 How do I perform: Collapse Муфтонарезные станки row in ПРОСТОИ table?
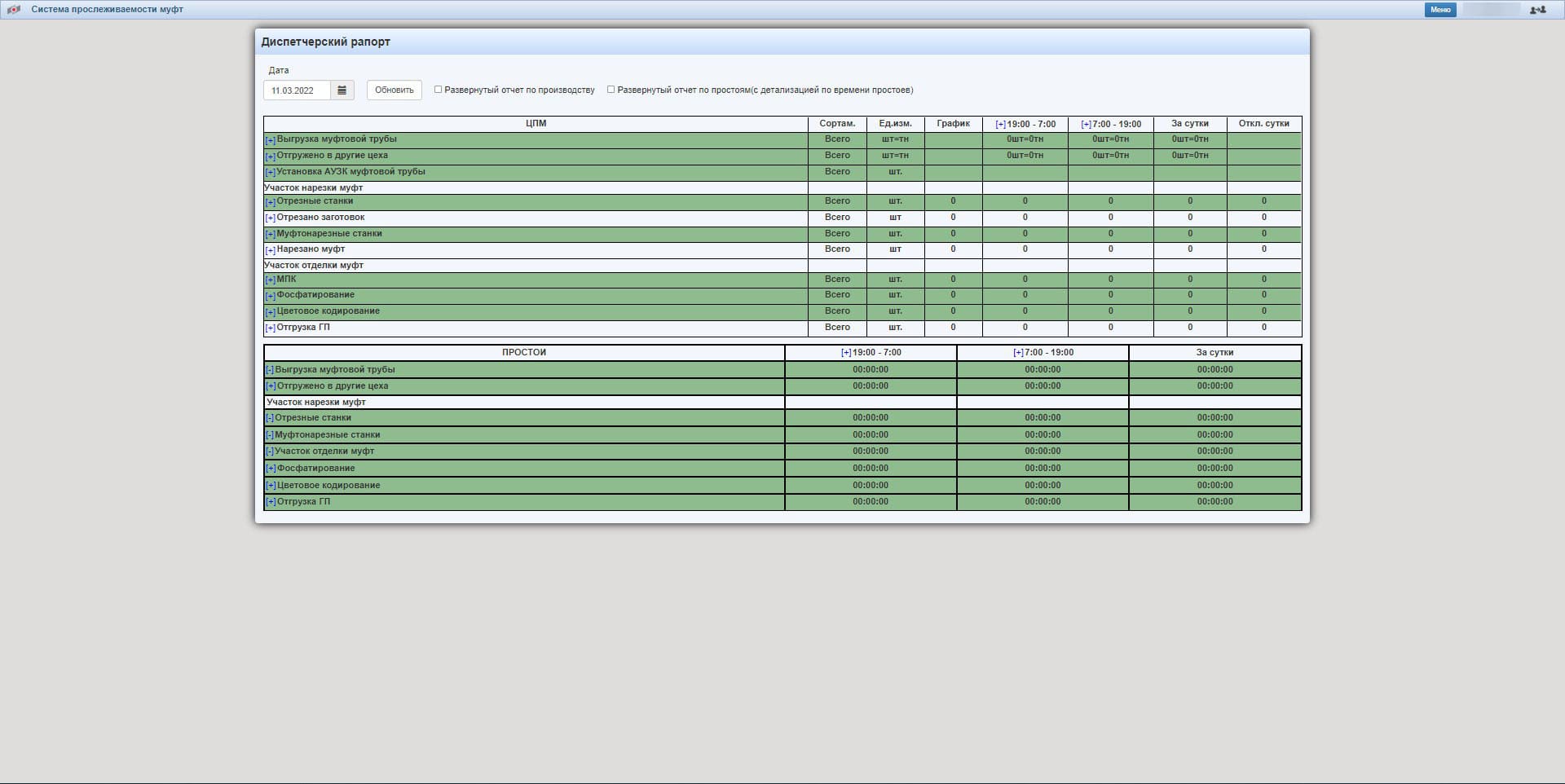point(270,435)
